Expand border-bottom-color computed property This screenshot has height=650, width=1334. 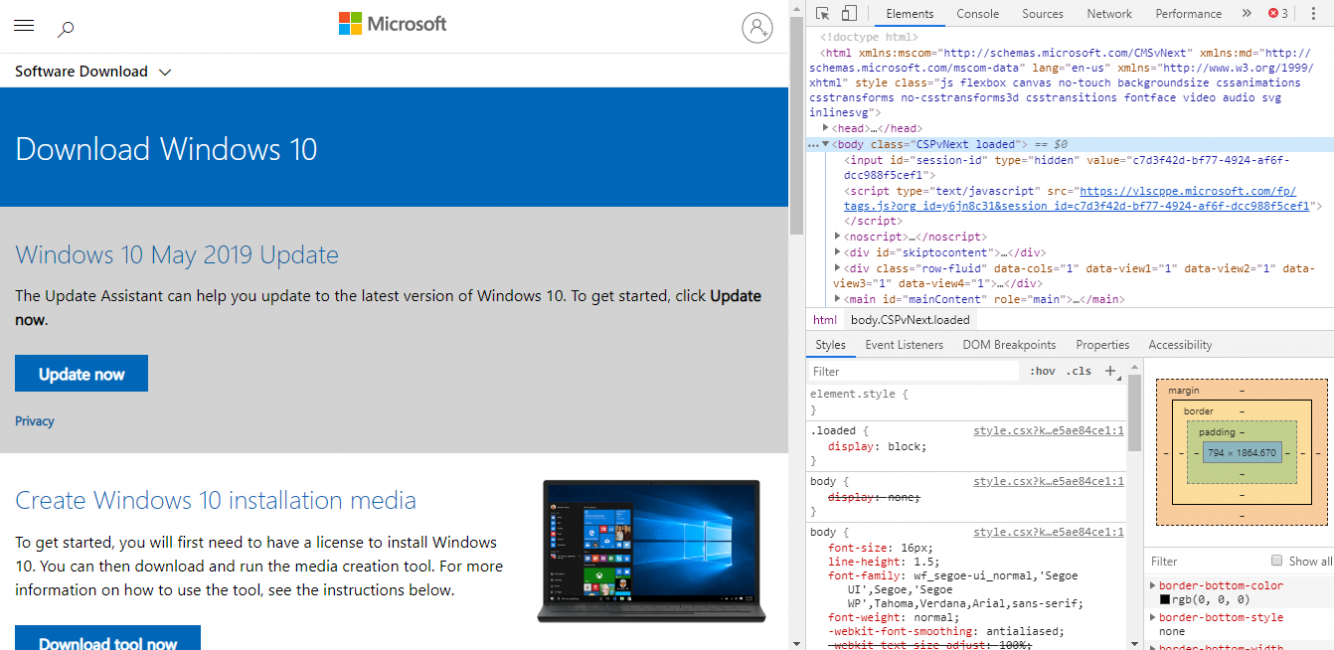point(1153,586)
